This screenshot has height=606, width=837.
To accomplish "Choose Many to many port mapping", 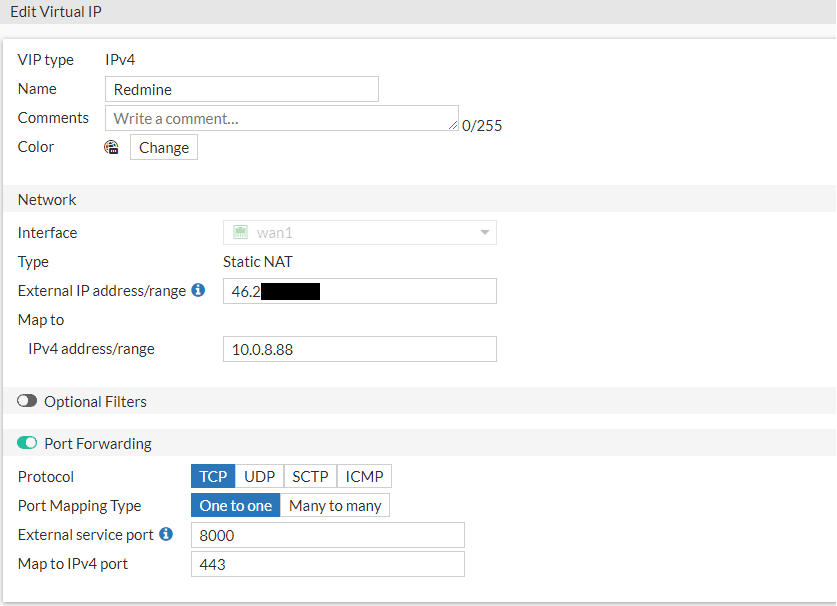I will click(335, 505).
